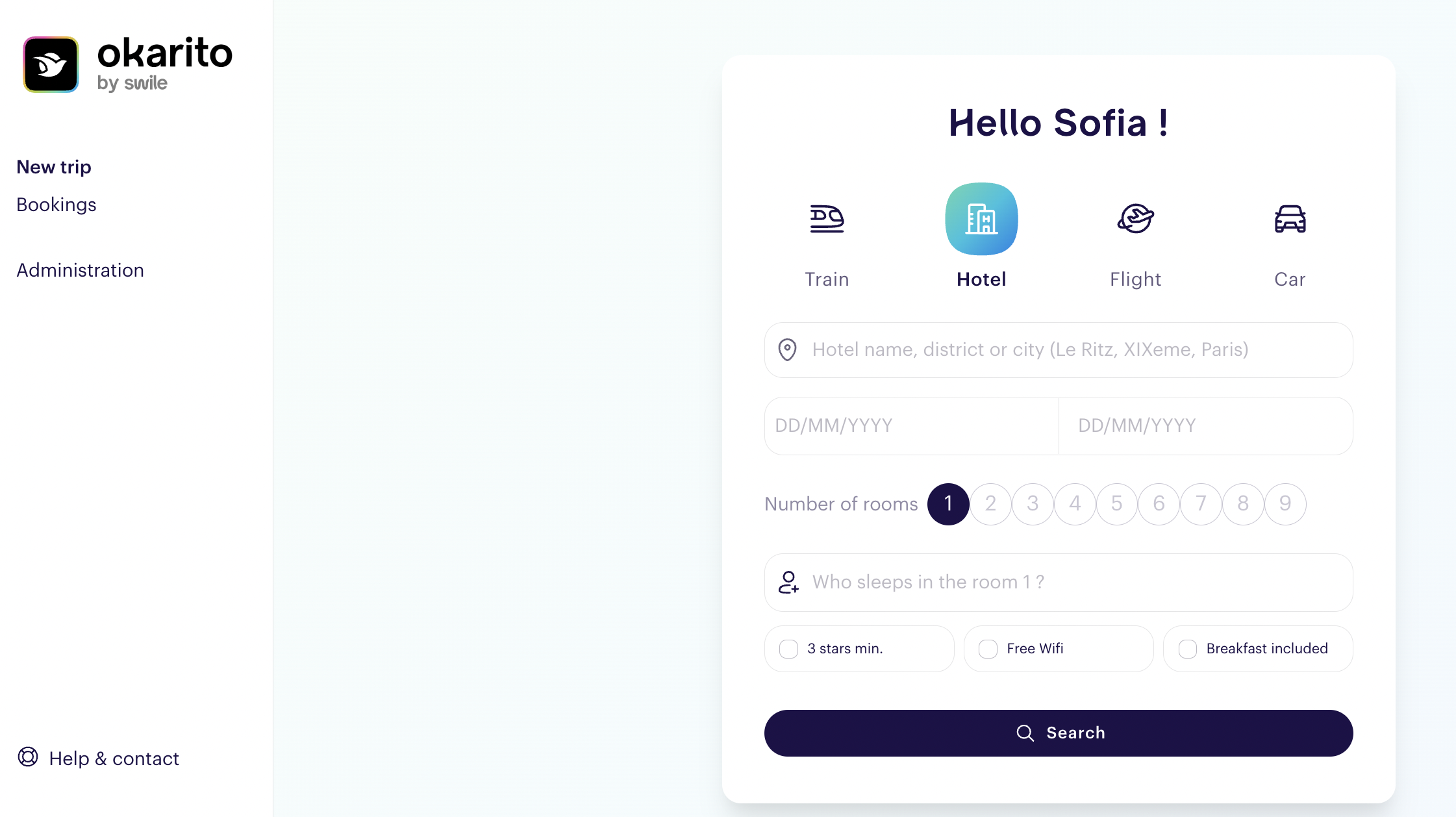Enable the 3 stars min. checkbox
1456x817 pixels.
[788, 649]
